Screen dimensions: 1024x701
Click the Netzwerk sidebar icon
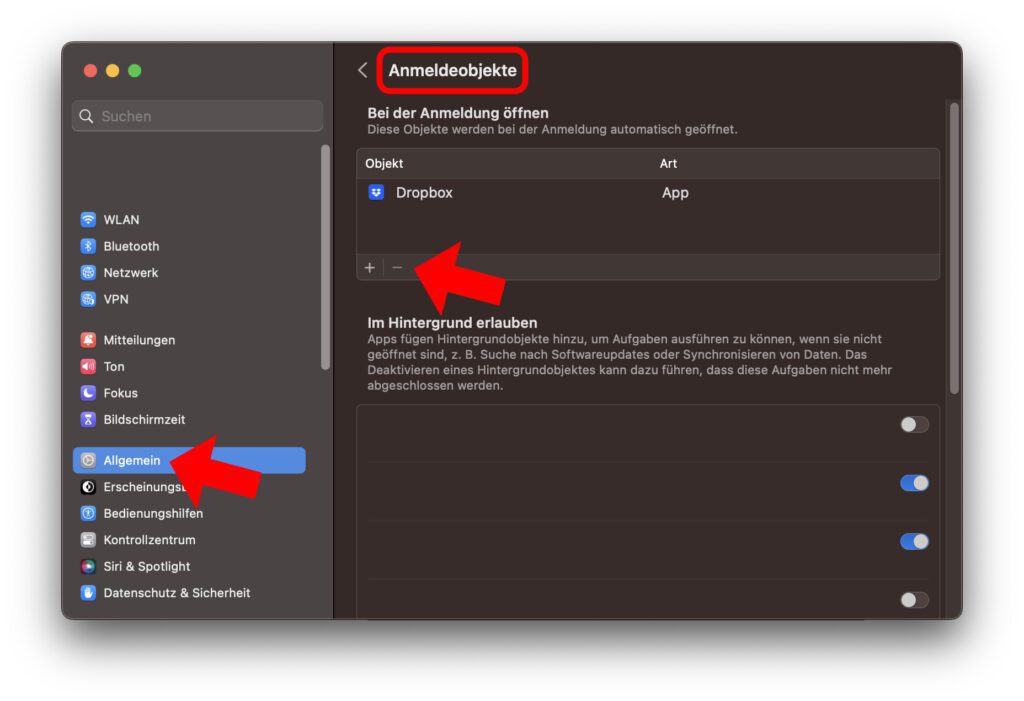pos(88,272)
